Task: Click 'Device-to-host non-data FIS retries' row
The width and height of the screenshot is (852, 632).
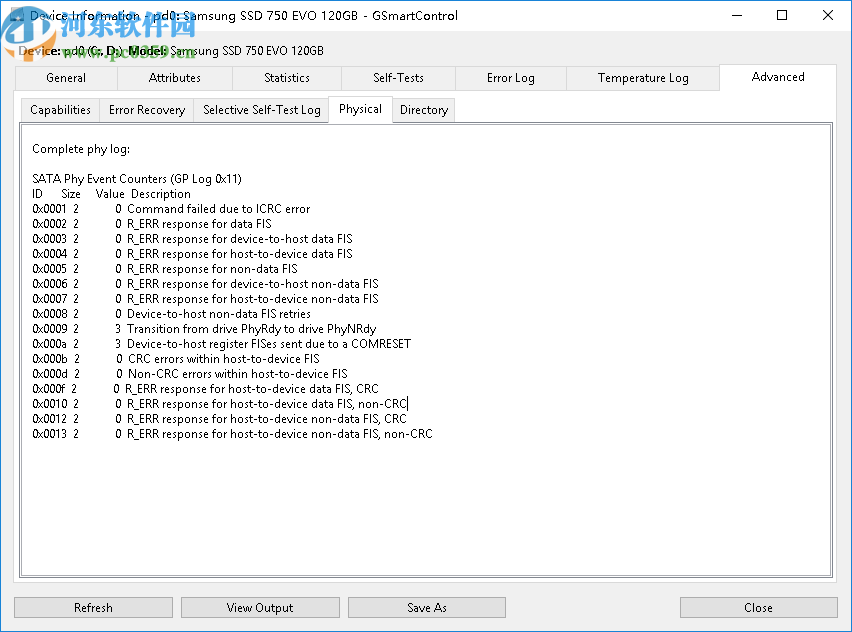Action: [171, 314]
